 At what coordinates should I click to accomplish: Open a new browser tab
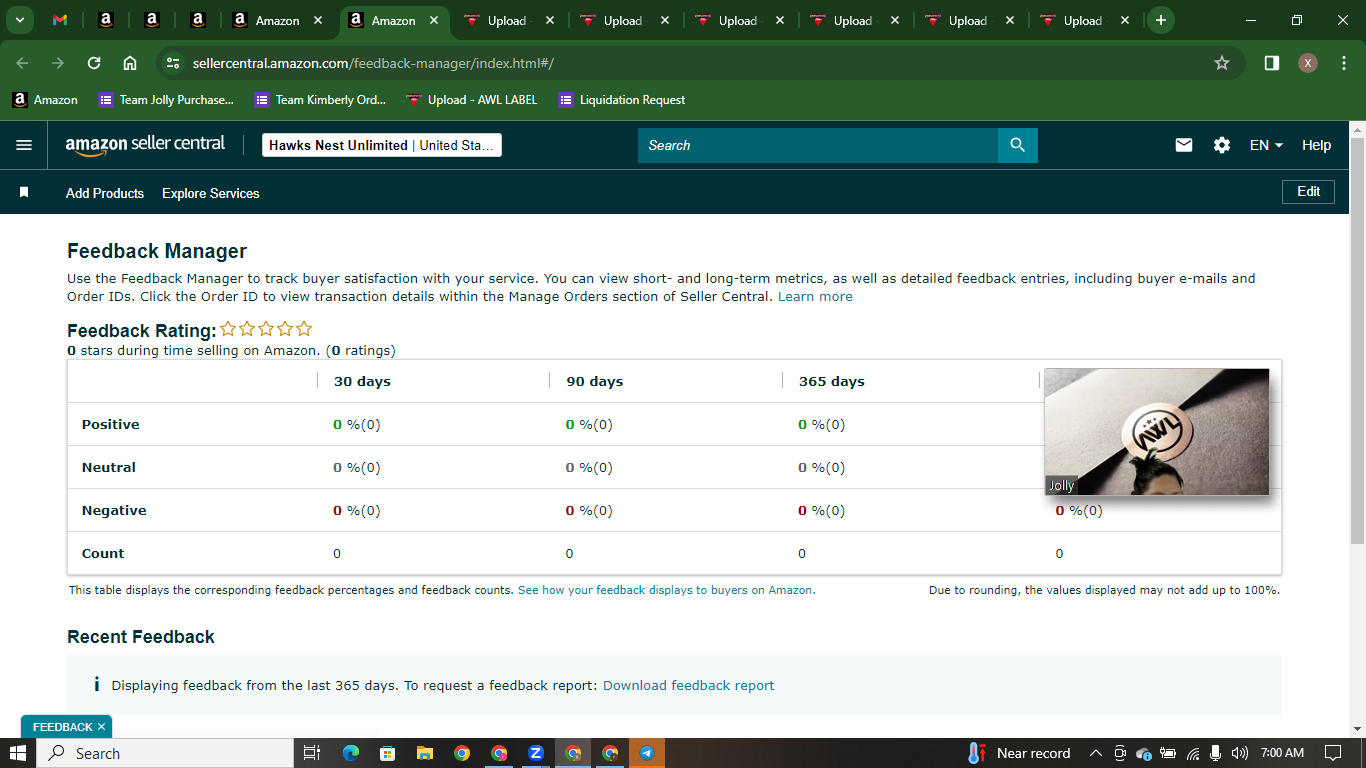(1160, 20)
